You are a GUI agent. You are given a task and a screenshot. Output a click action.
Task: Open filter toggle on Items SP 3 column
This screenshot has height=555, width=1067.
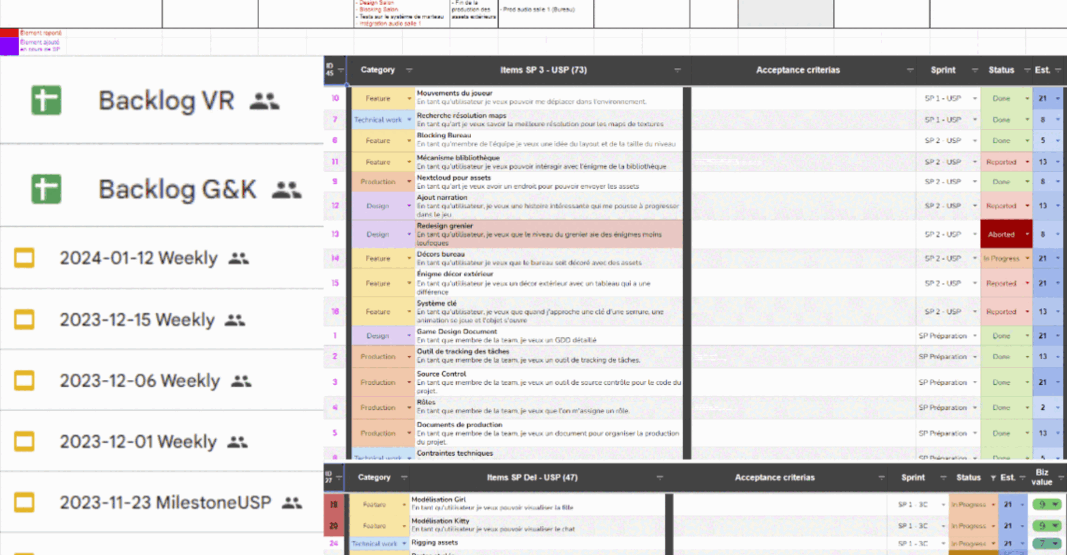click(x=677, y=70)
